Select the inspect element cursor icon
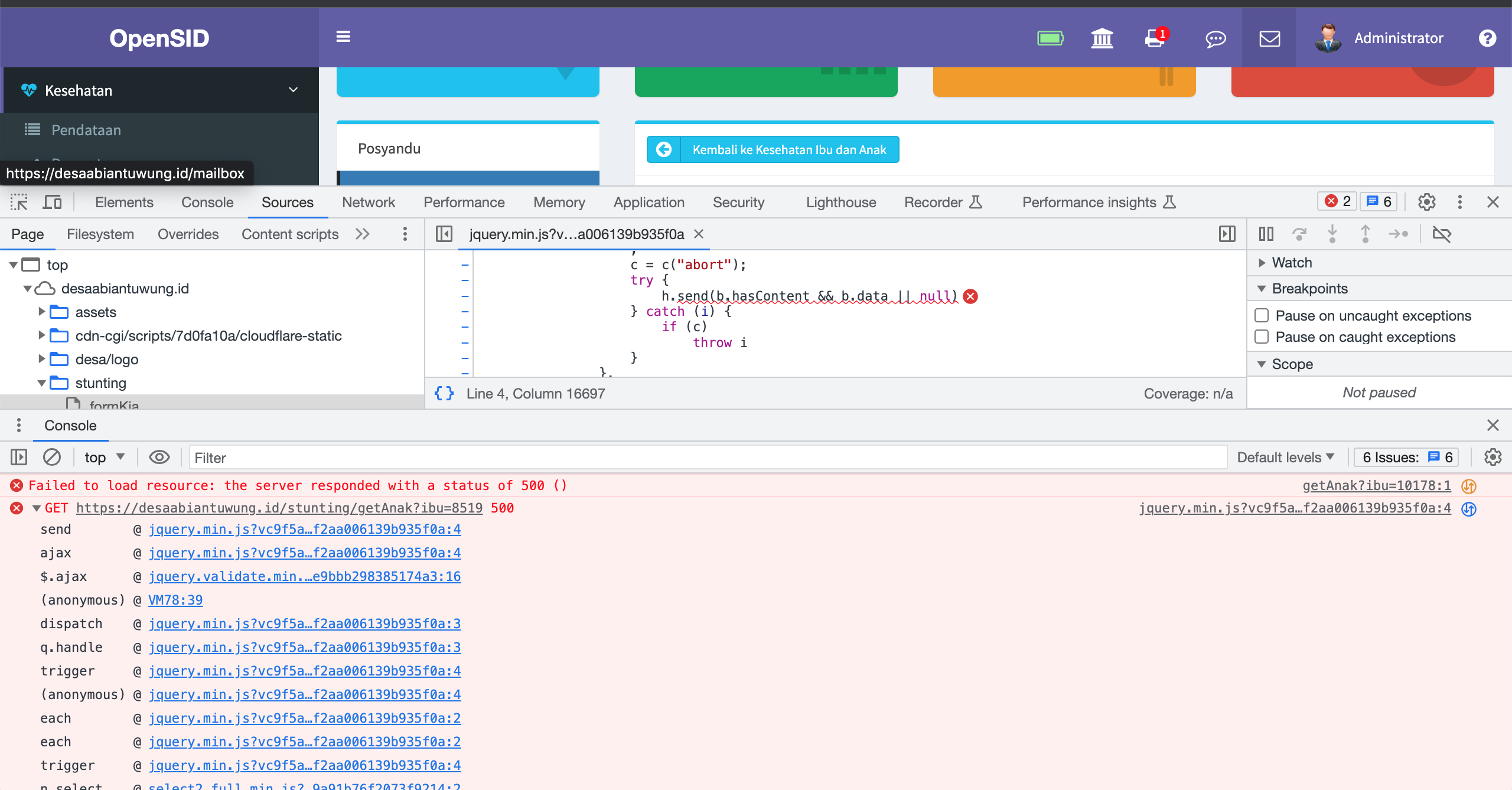1512x790 pixels. click(x=19, y=202)
